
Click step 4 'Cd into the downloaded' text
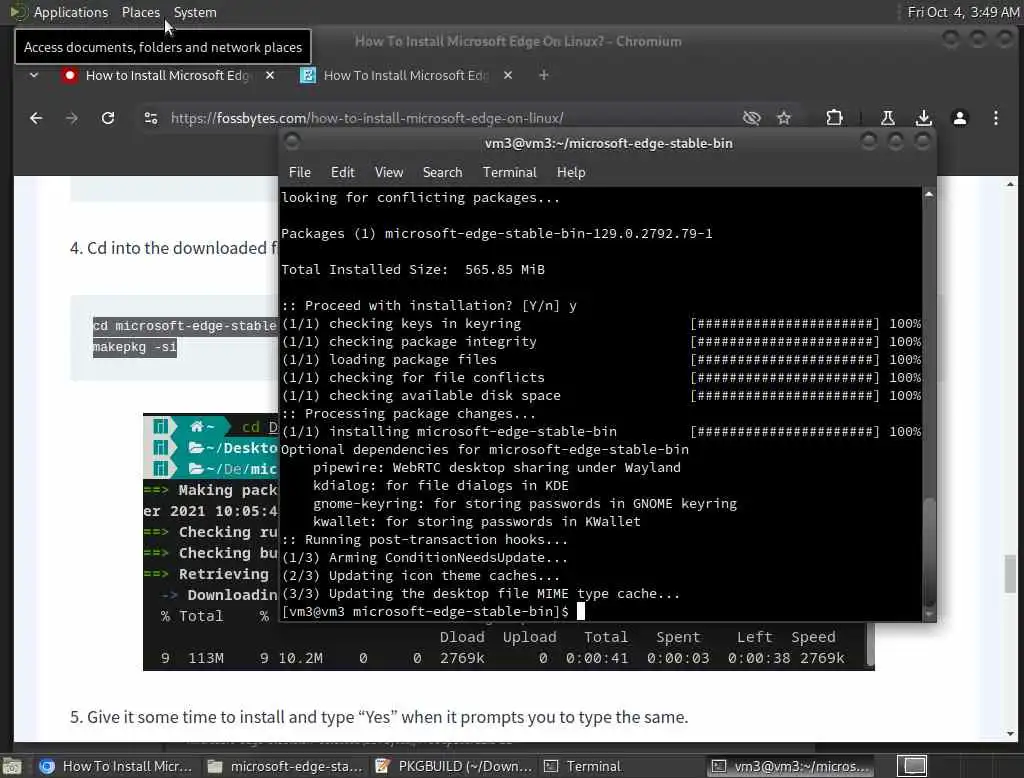(x=174, y=248)
